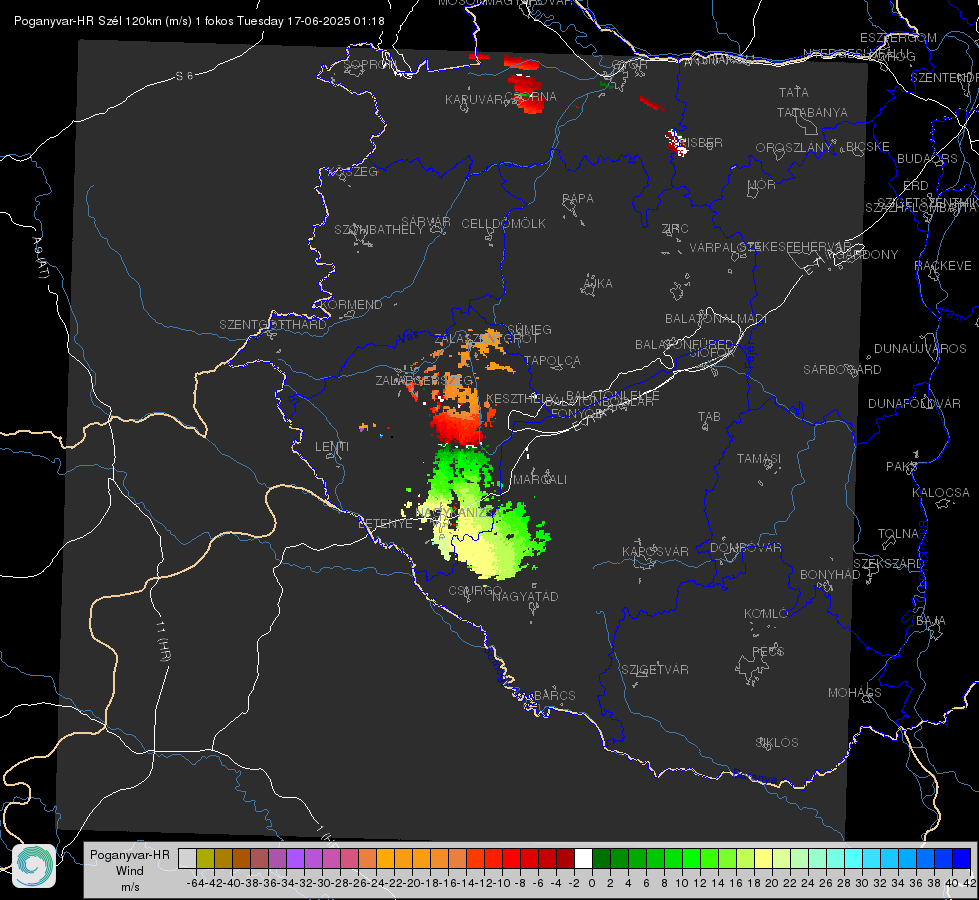Click the radar title with date 17-06-2025 01:18

(x=199, y=21)
